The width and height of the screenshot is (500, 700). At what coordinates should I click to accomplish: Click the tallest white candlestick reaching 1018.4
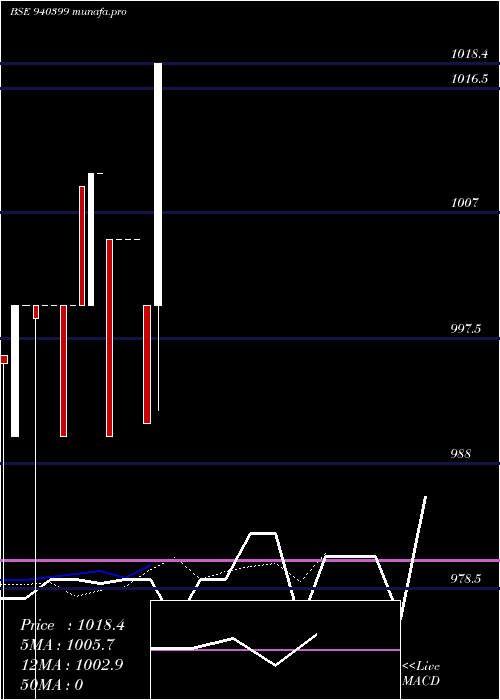click(158, 184)
